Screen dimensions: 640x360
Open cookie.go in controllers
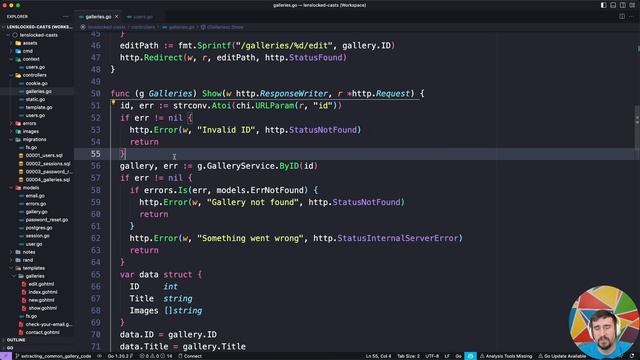pyautogui.click(x=37, y=83)
